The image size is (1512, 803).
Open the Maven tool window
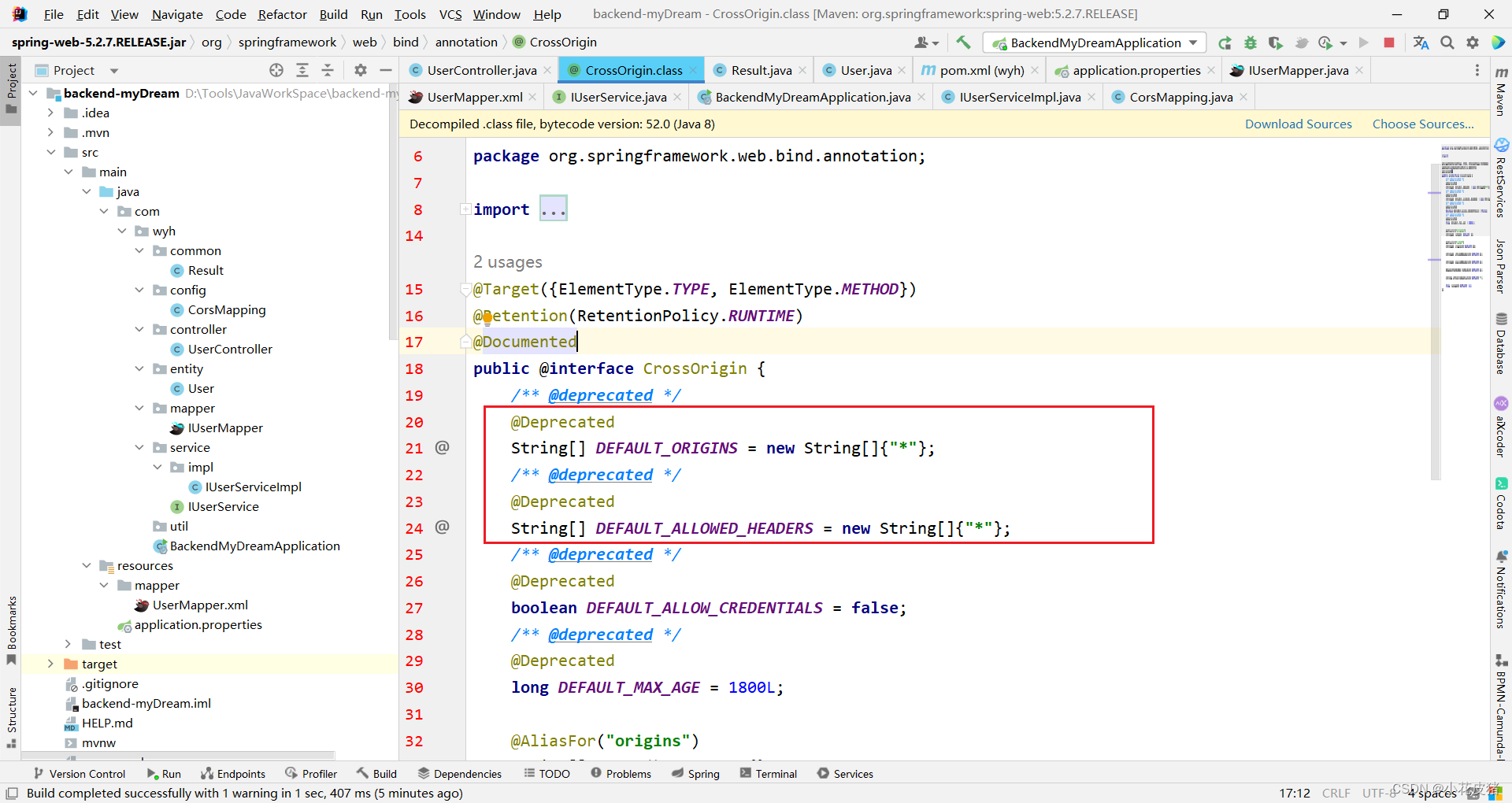(x=1502, y=91)
